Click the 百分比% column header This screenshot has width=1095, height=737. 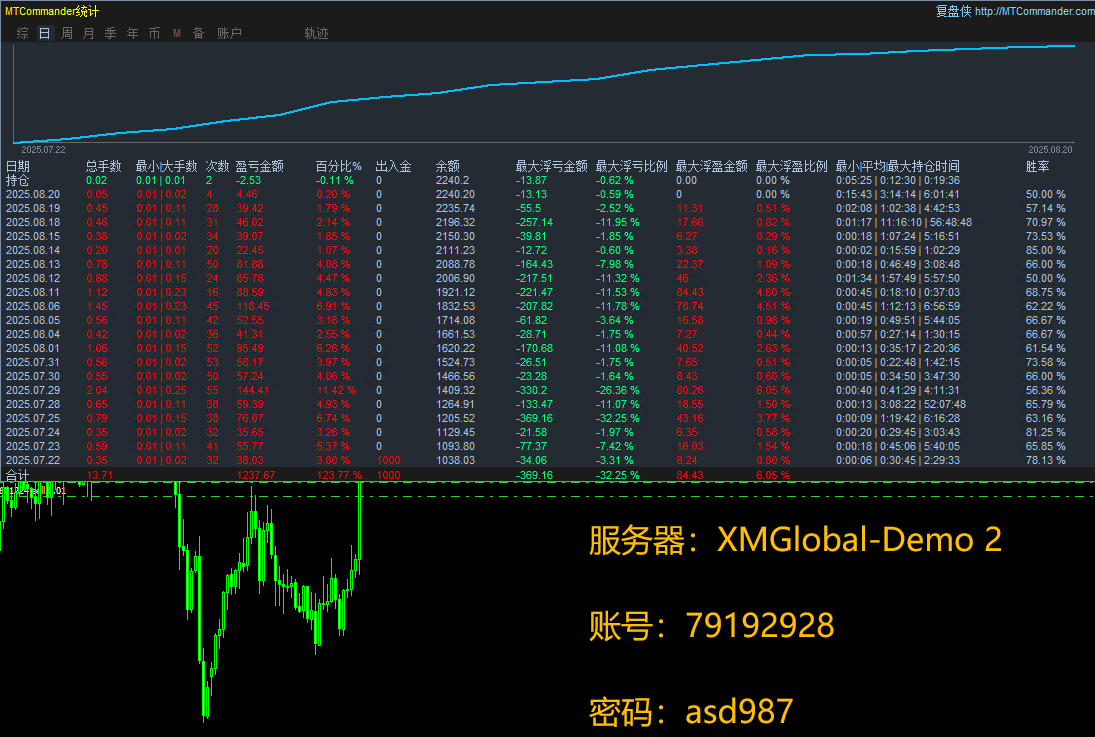339,166
